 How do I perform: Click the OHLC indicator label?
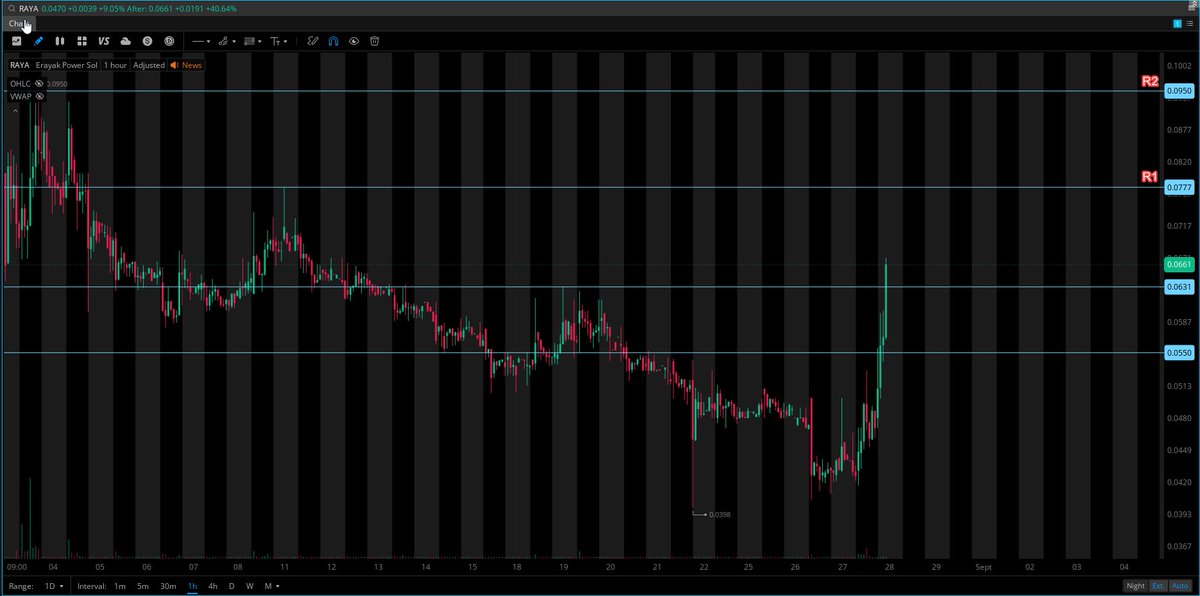[x=21, y=84]
